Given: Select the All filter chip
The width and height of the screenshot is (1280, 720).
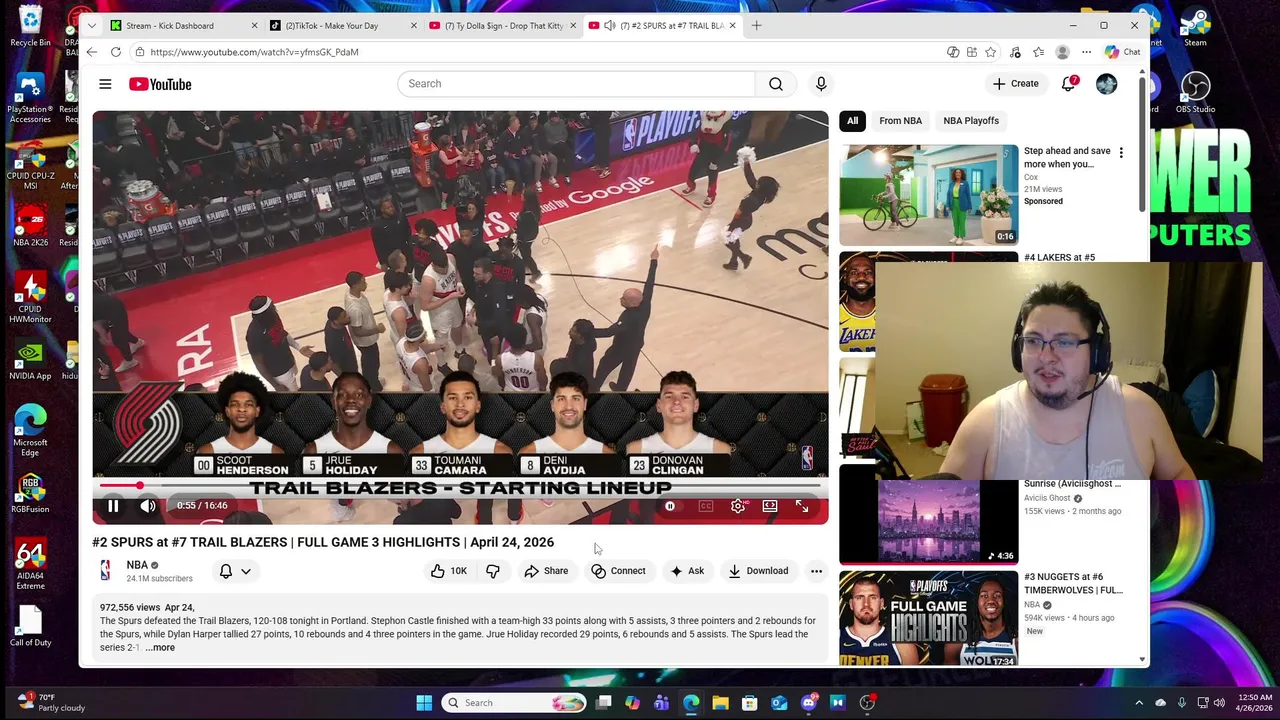Looking at the screenshot, I should click(x=852, y=121).
